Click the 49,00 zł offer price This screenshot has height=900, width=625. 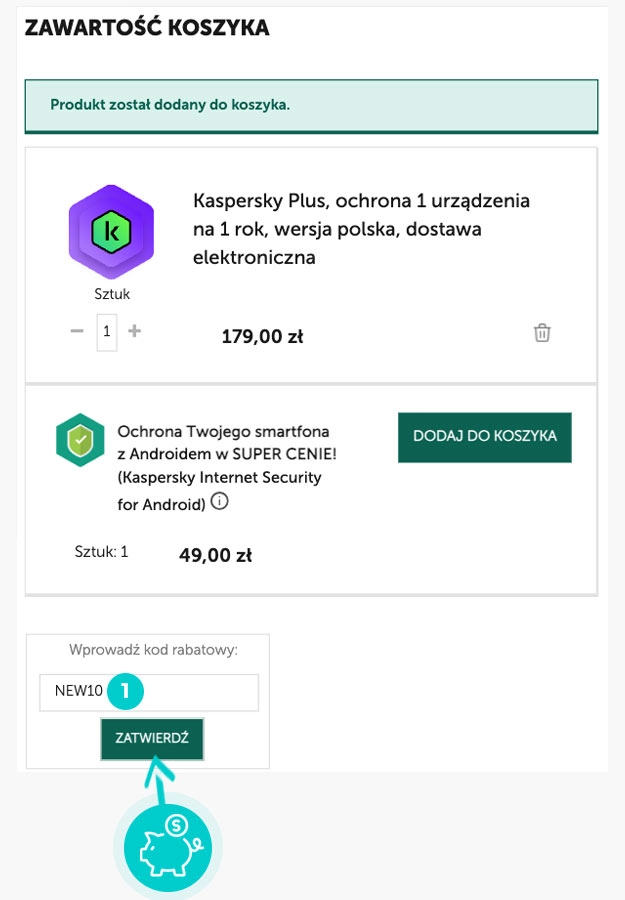coord(215,555)
